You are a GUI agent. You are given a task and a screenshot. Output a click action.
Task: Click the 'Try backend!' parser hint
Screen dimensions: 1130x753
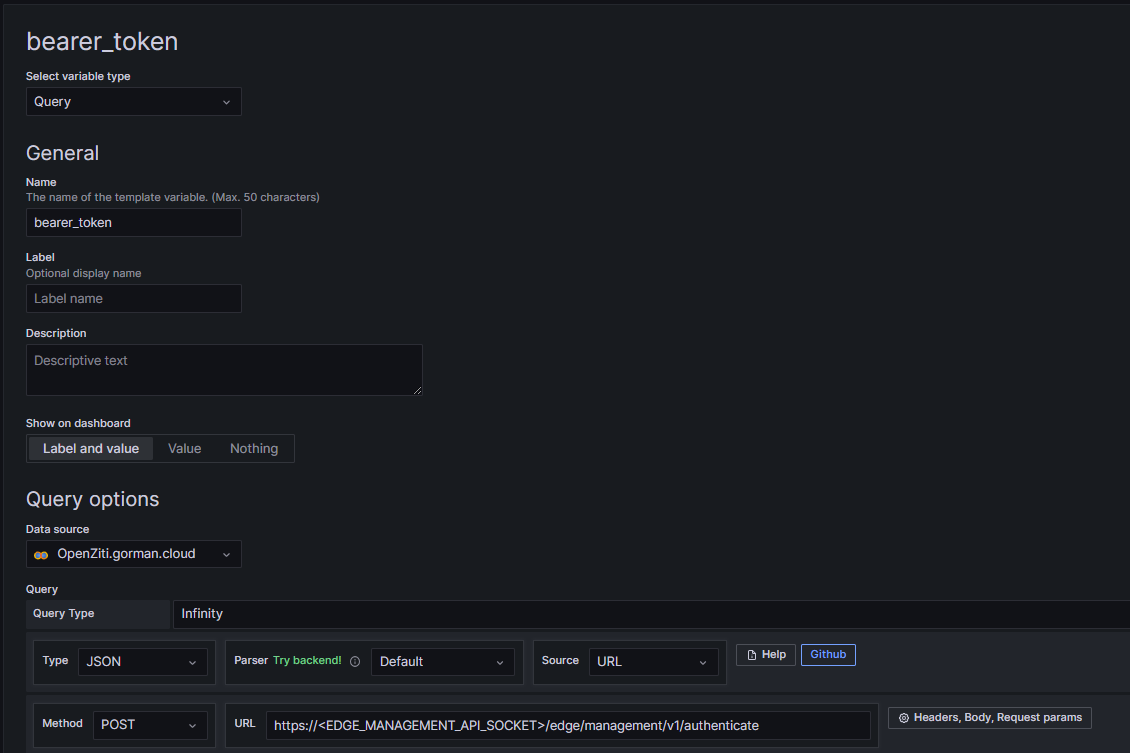307,661
